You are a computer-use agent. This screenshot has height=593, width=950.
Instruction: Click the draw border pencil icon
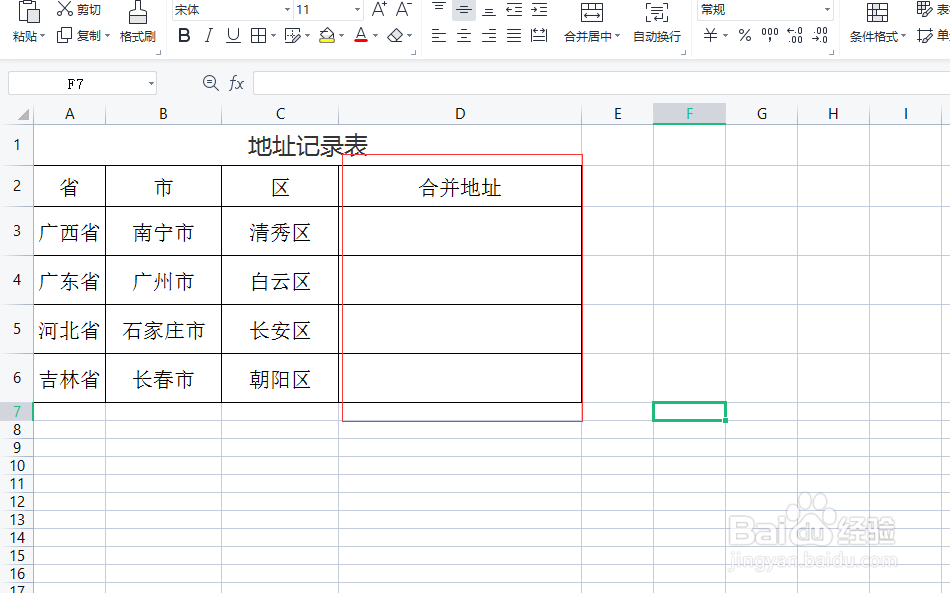point(293,36)
